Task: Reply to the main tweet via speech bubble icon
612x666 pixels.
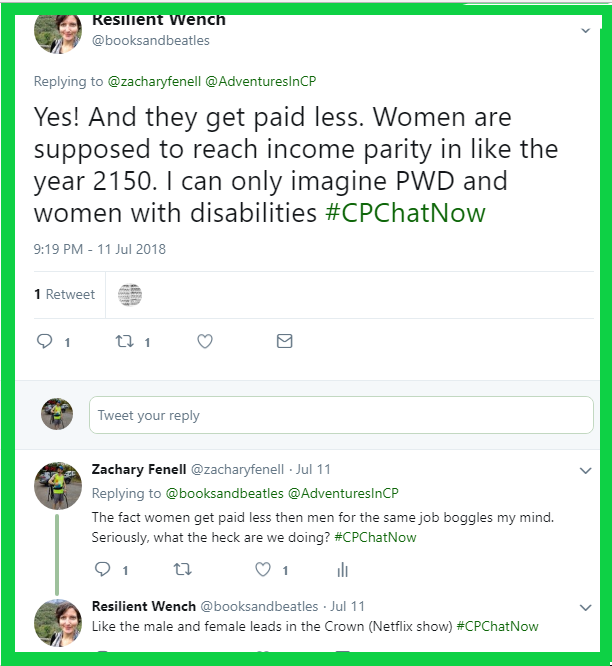Action: (44, 341)
